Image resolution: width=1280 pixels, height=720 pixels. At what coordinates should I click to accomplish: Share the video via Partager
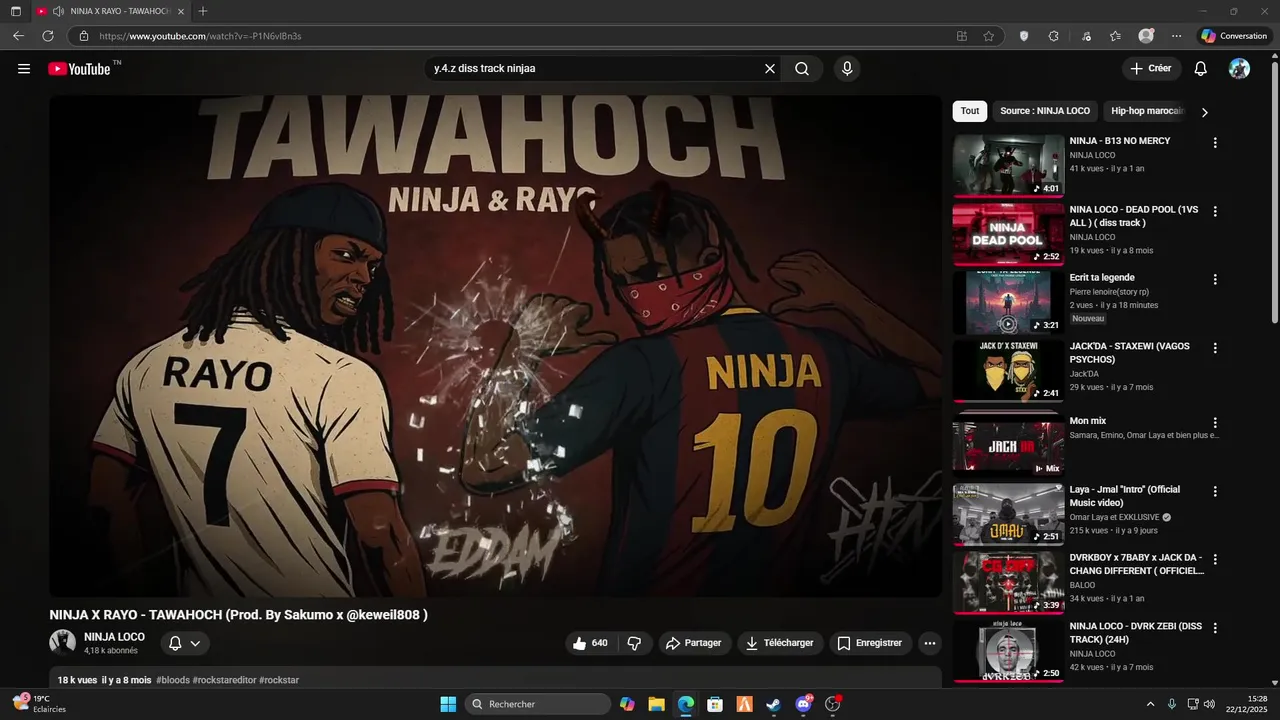pyautogui.click(x=693, y=643)
